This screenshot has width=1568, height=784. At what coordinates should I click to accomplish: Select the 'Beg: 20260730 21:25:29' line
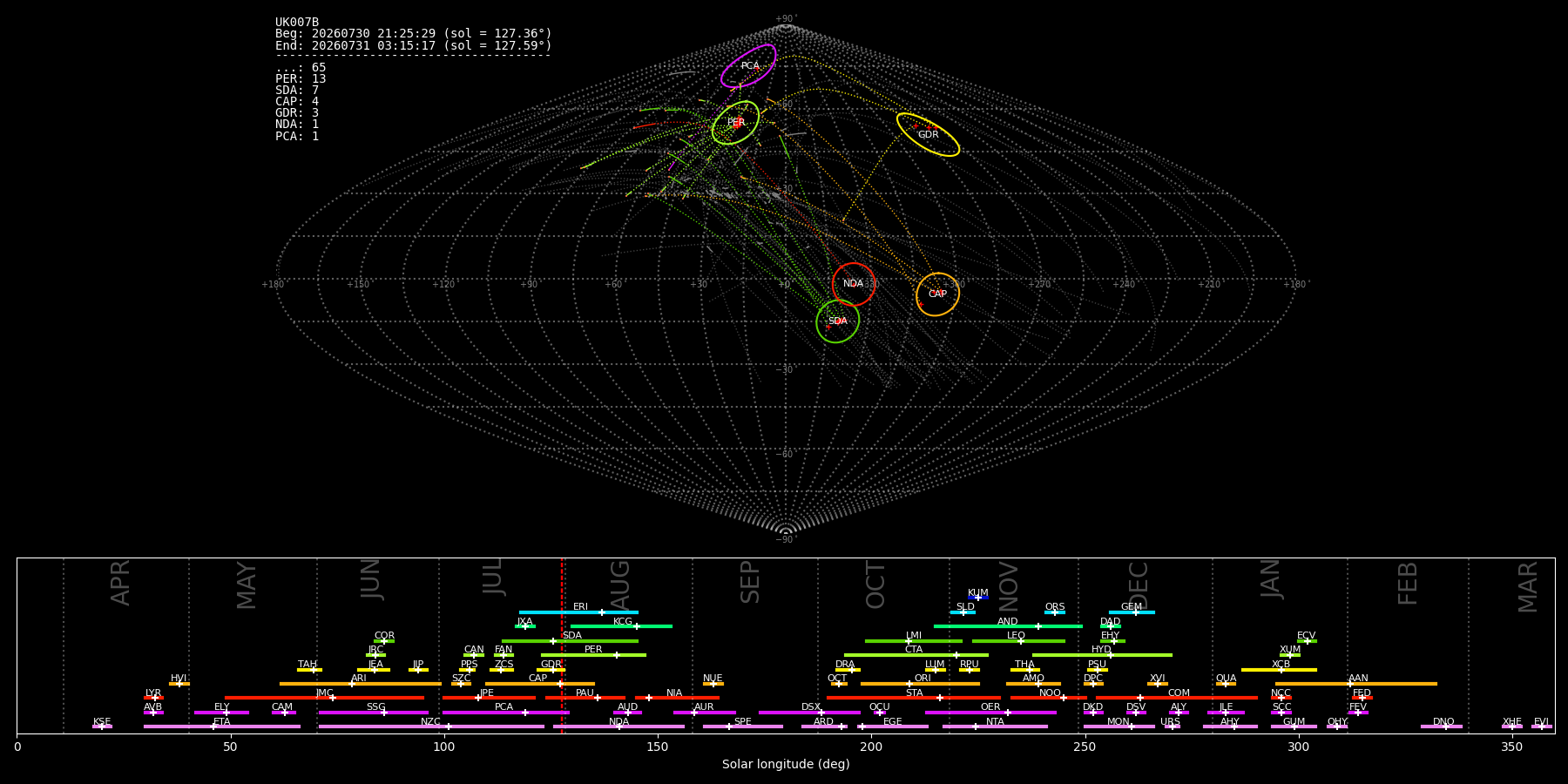click(x=414, y=34)
